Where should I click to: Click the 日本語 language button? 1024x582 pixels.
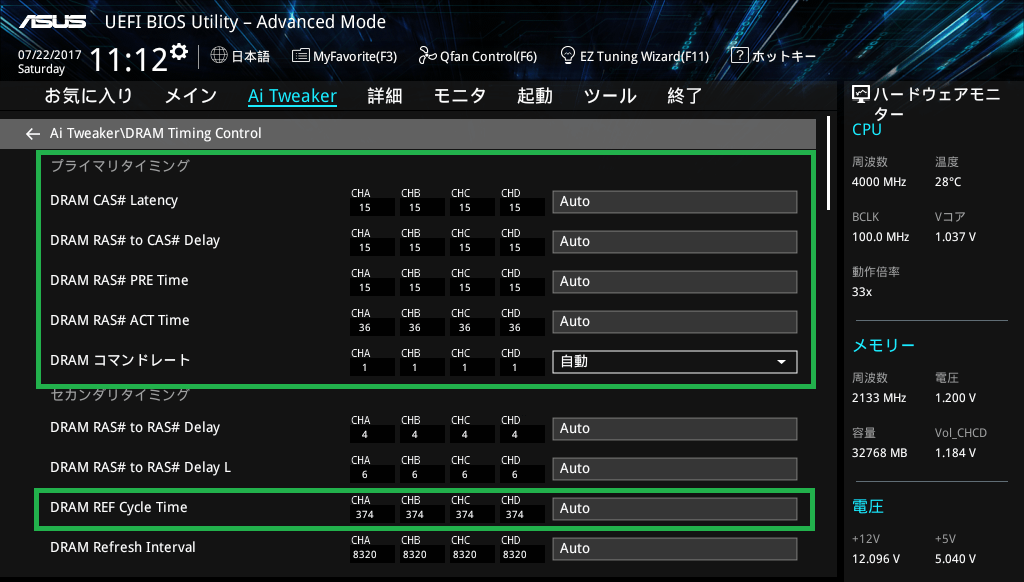250,56
